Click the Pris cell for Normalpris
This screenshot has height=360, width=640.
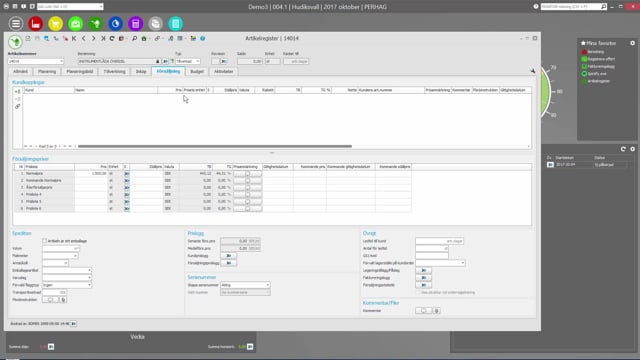point(91,173)
